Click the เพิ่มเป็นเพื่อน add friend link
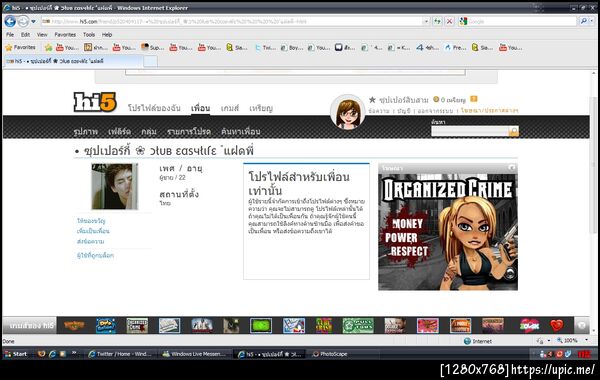Viewport: 600px width, 380px height. click(x=93, y=231)
